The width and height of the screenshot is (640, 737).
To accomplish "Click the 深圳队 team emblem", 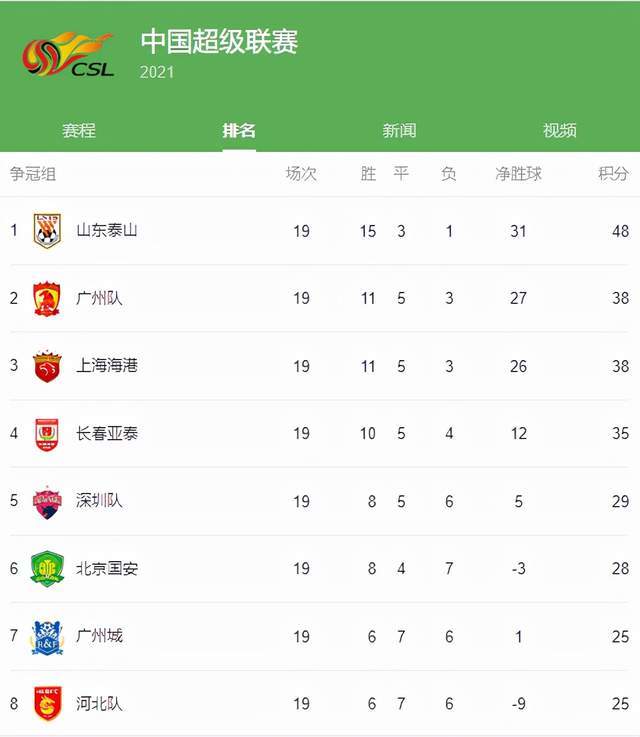I will pos(47,502).
